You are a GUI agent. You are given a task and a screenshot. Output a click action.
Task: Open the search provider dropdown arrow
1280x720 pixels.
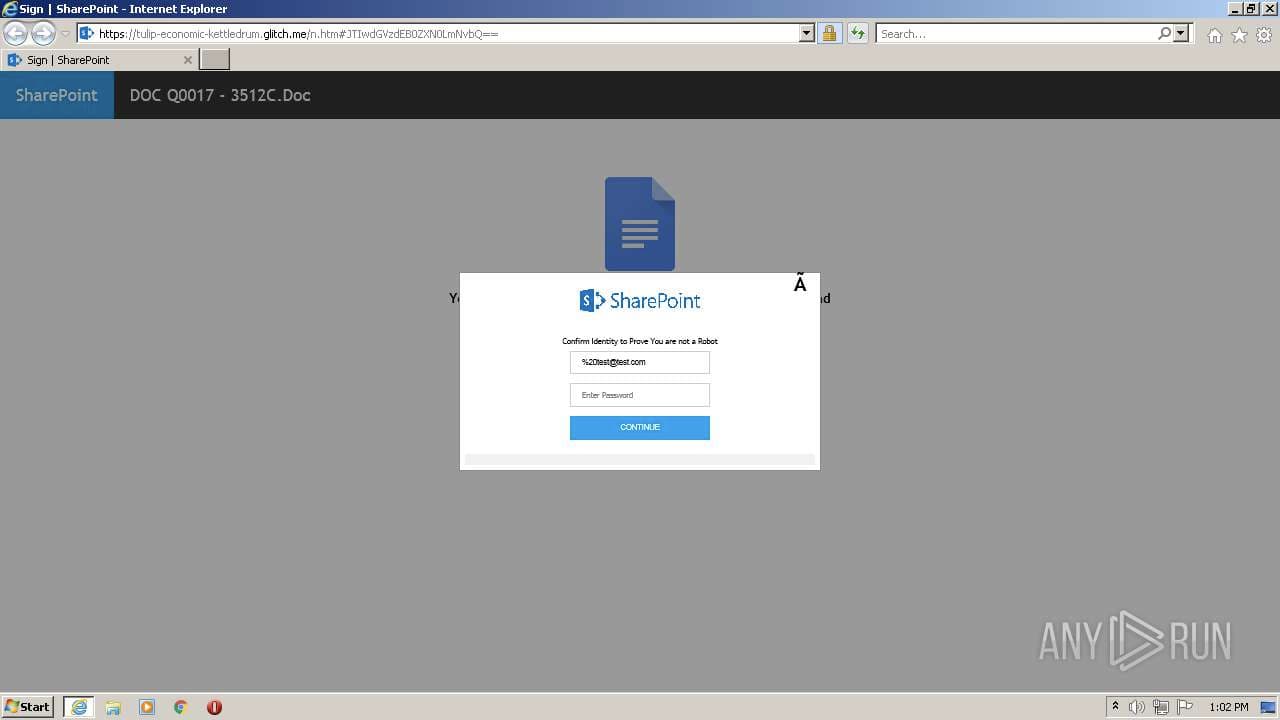click(1180, 33)
